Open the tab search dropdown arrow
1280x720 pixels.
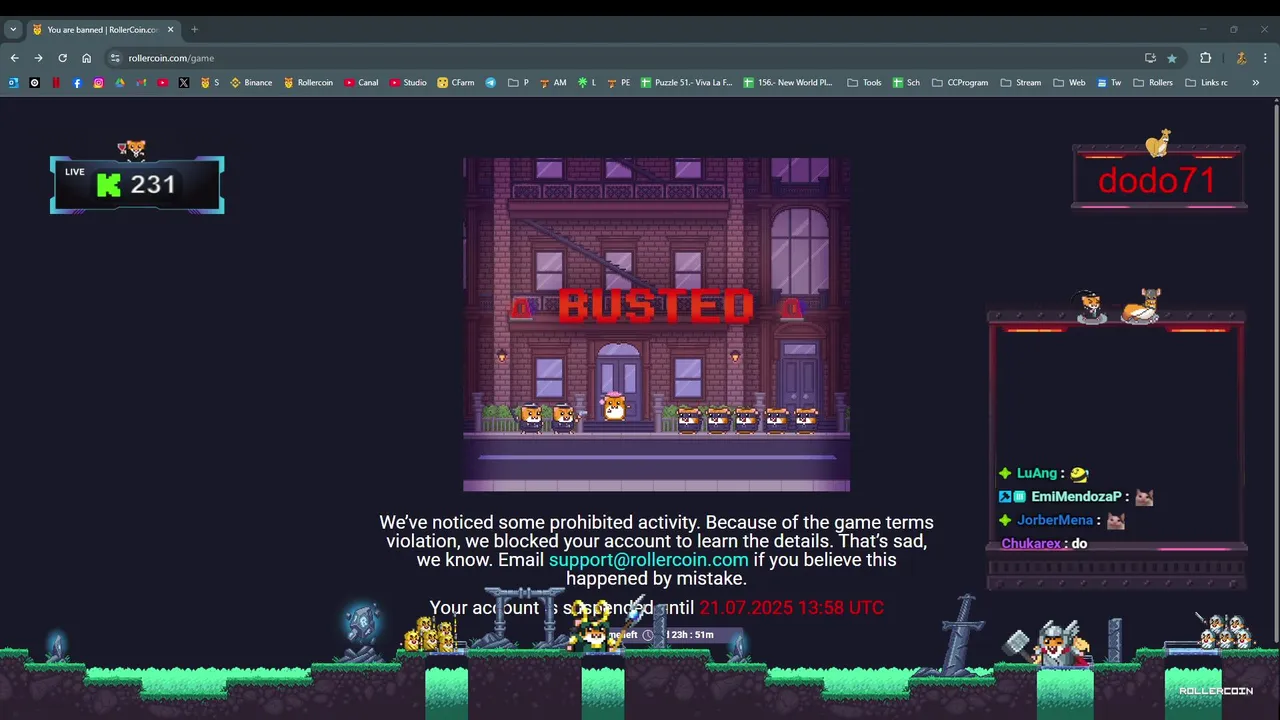point(13,29)
